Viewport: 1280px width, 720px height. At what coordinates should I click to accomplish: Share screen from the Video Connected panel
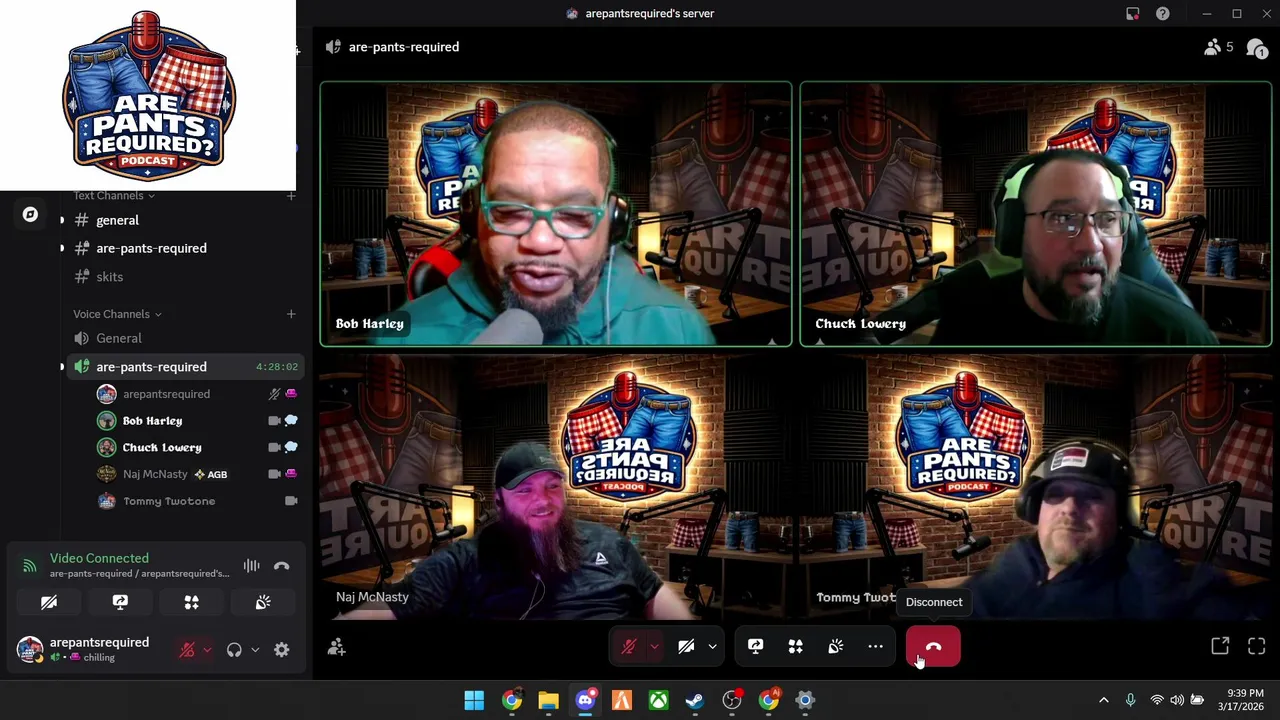[120, 602]
